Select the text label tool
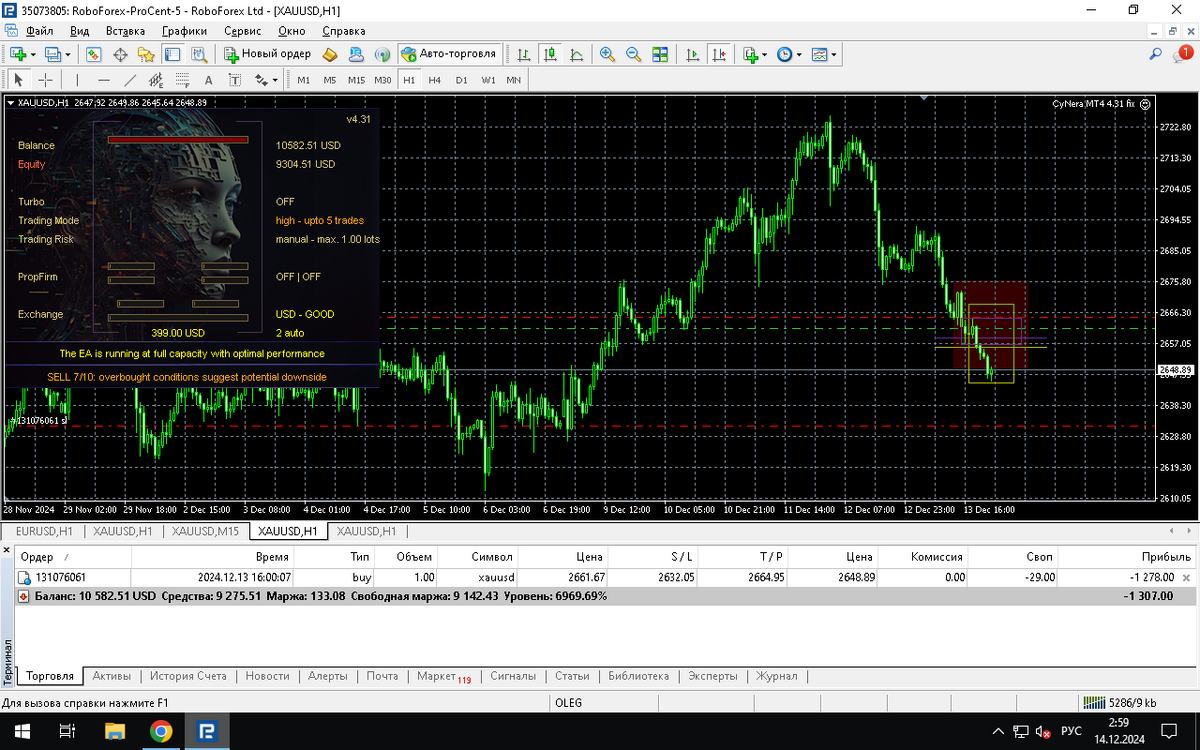The width and height of the screenshot is (1200, 750). pos(208,80)
